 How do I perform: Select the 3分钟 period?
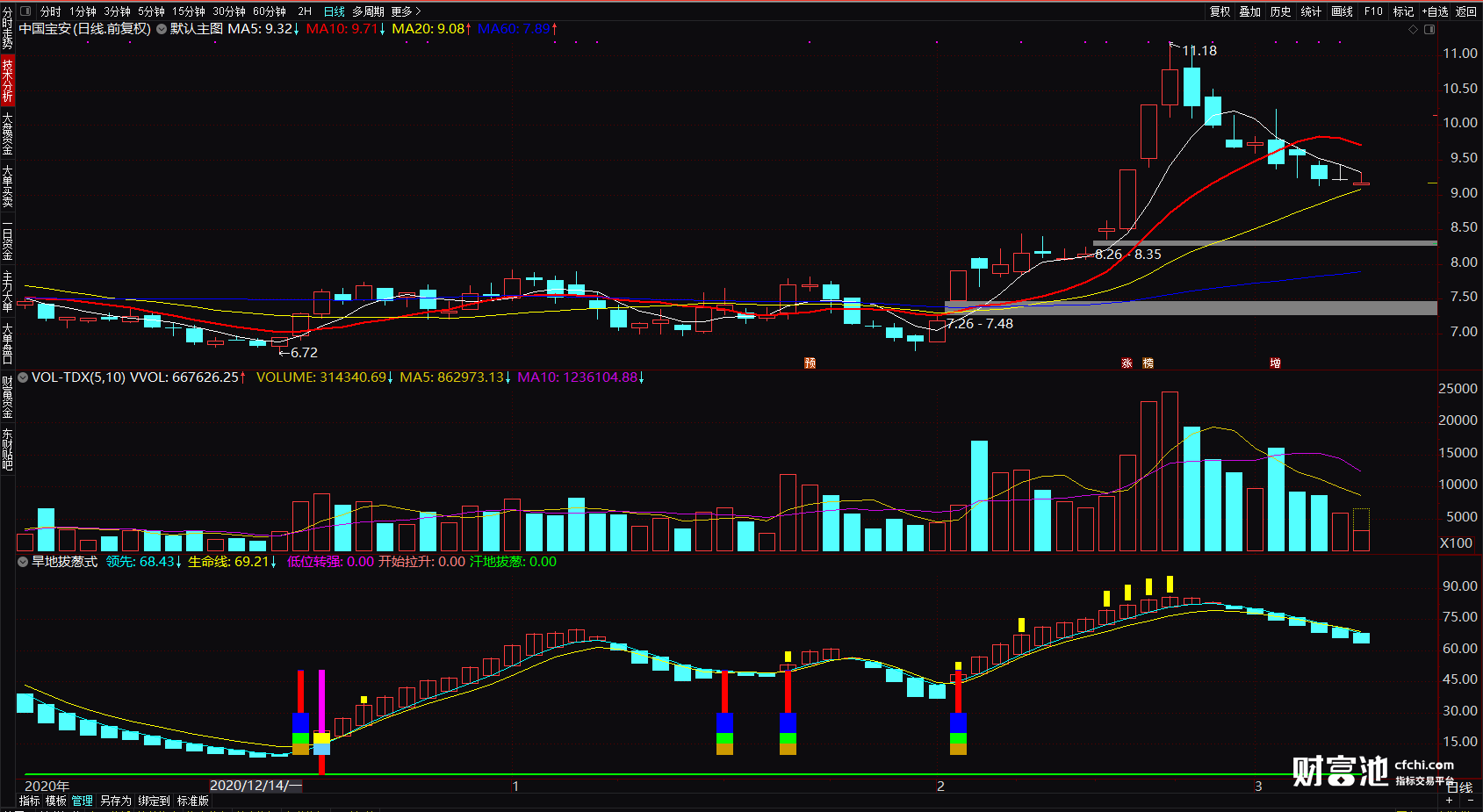(117, 11)
